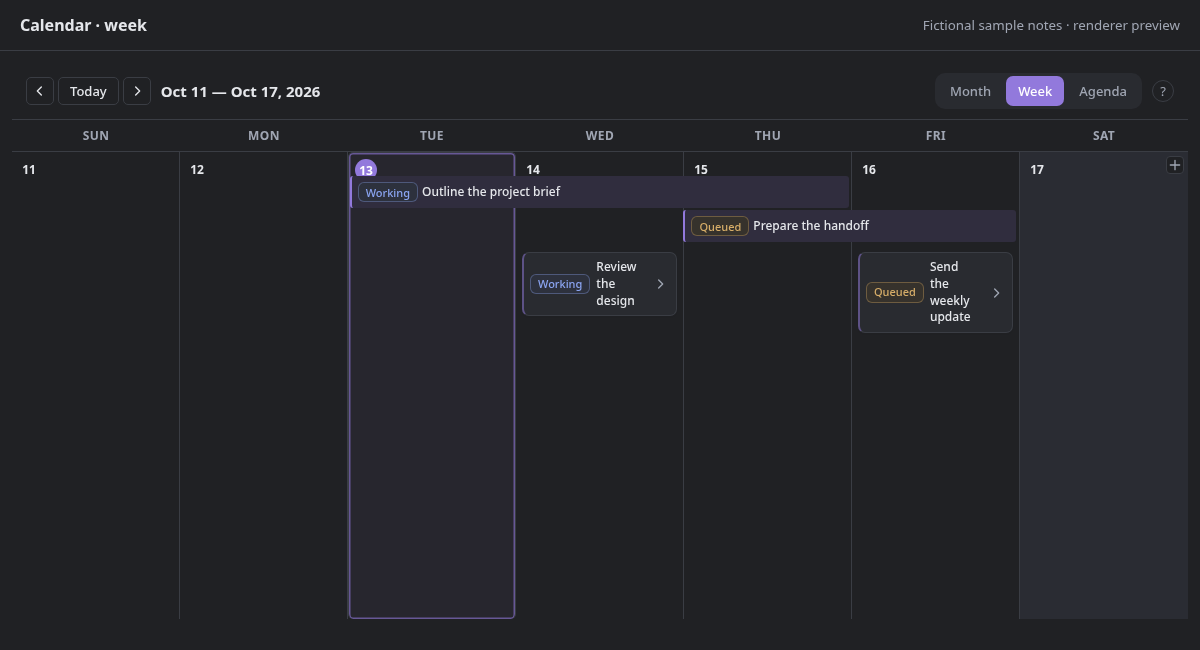Viewport: 1200px width, 650px height.
Task: Go to the next week with the right arrow
Action: pos(137,91)
